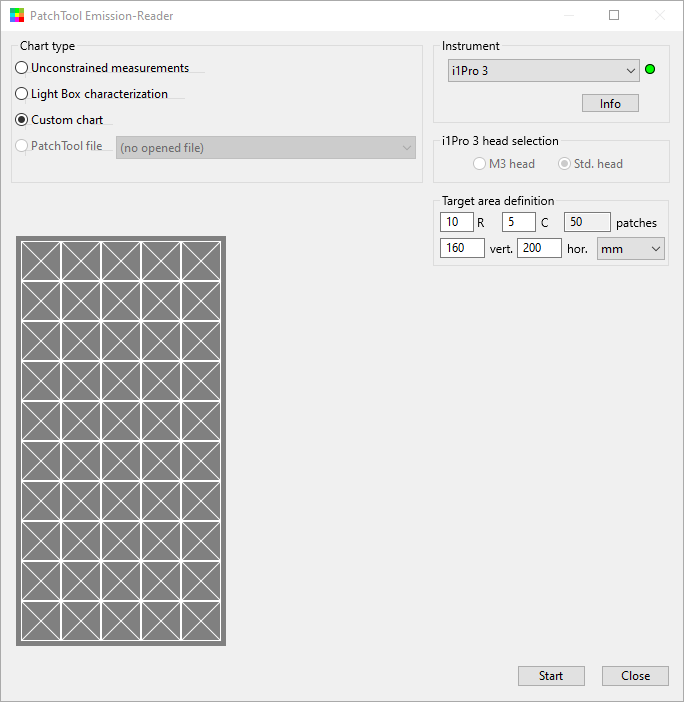Open the PatchTool file dropdown list
Screen dimensions: 684x702
click(265, 148)
